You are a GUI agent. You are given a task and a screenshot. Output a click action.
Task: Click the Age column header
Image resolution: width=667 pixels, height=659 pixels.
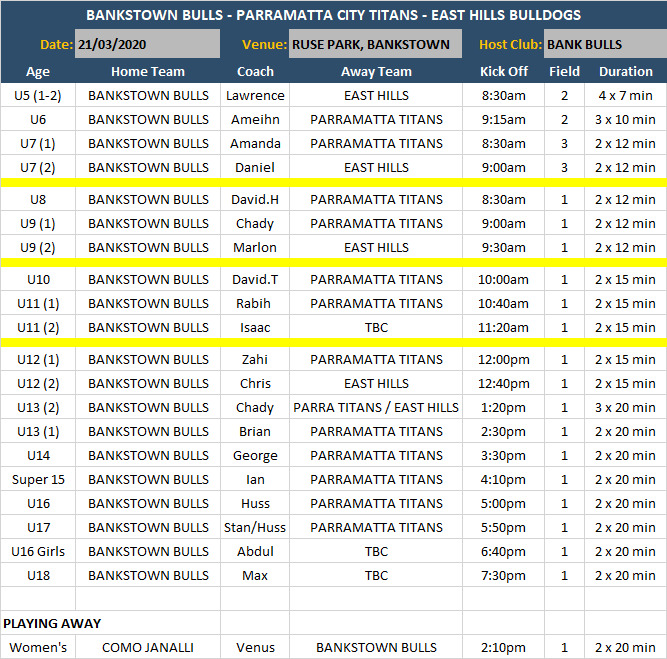(38, 71)
